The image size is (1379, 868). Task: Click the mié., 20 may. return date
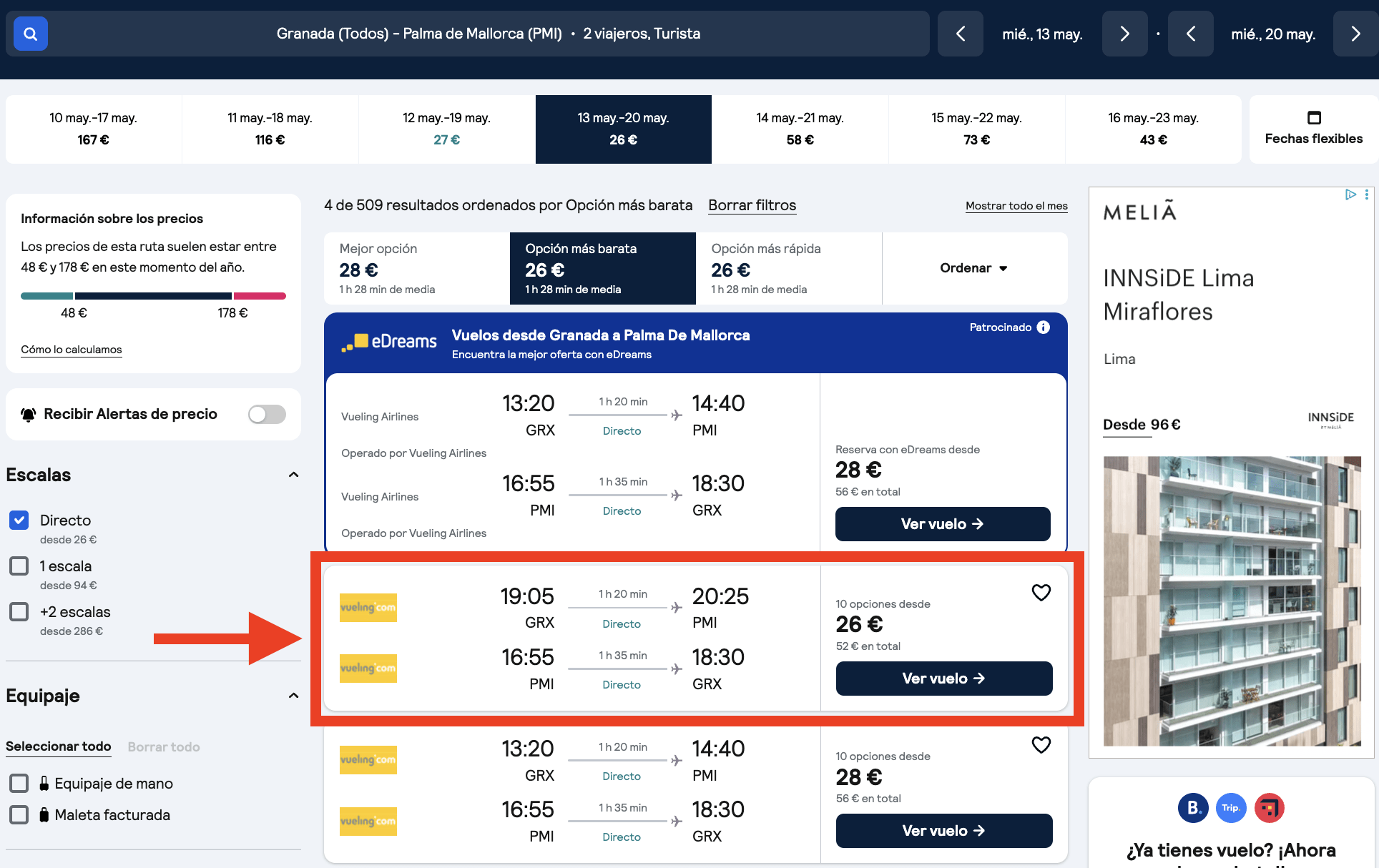pyautogui.click(x=1273, y=34)
